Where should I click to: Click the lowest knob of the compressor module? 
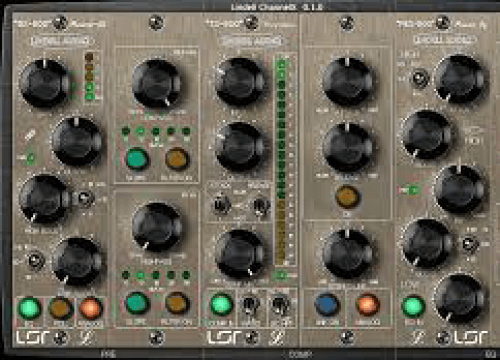(x=240, y=254)
